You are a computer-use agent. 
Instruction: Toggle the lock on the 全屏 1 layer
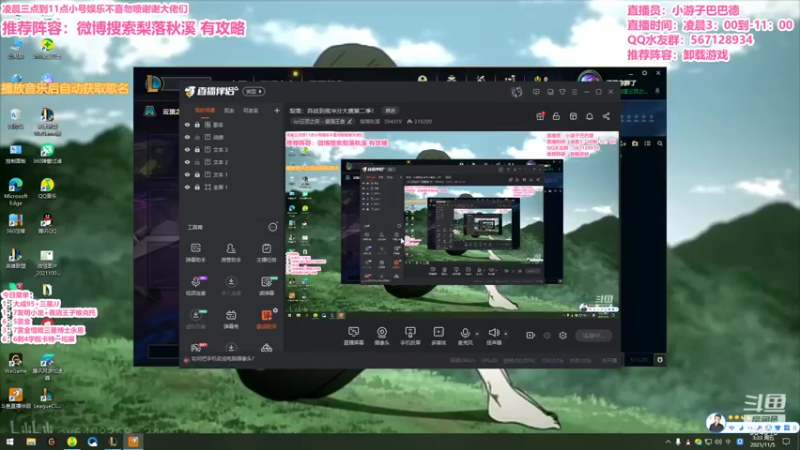pos(197,187)
